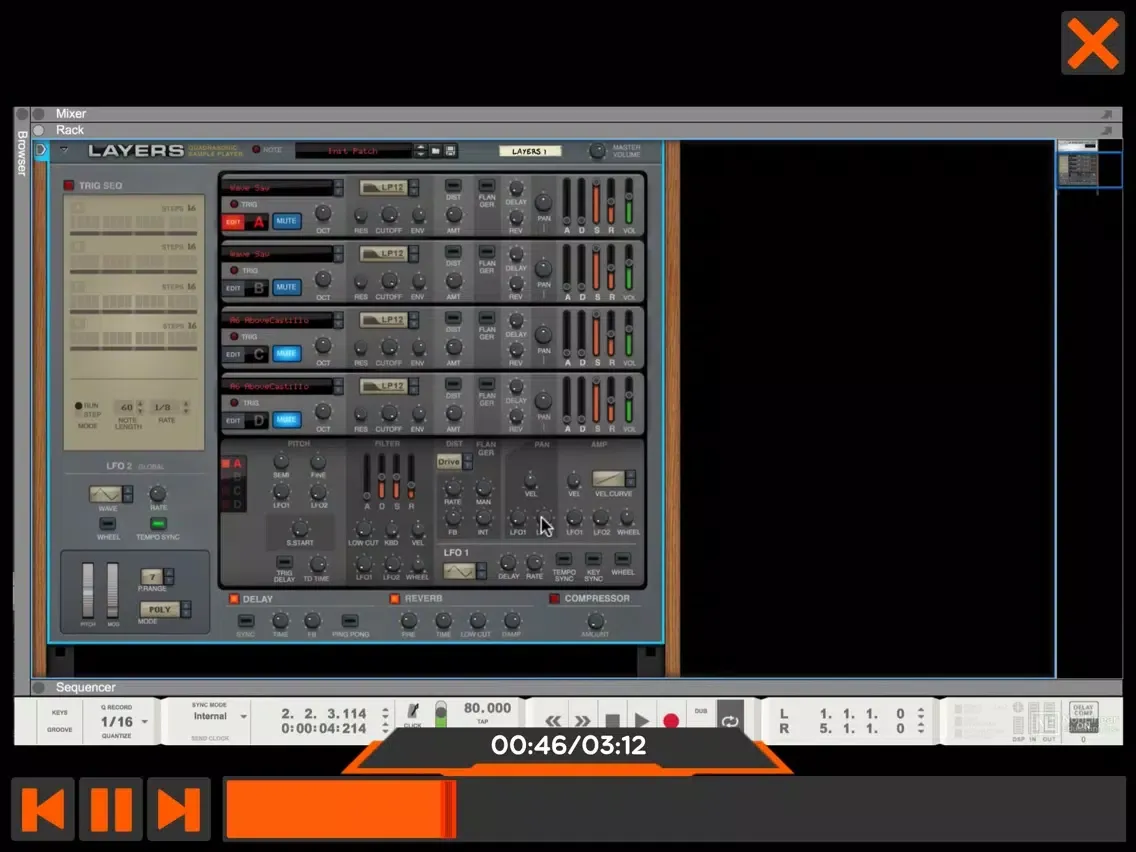Open the 1/16 quantize dropdown
Image resolution: width=1136 pixels, height=852 pixels.
click(125, 722)
